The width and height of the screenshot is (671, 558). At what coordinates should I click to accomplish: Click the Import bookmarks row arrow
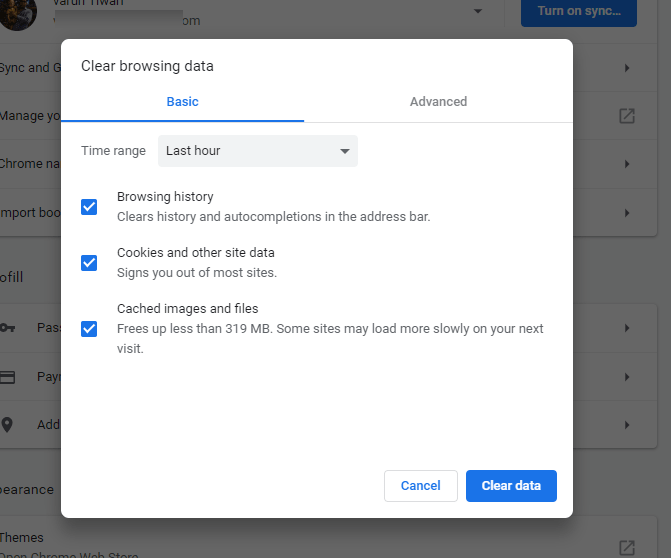[x=627, y=213]
